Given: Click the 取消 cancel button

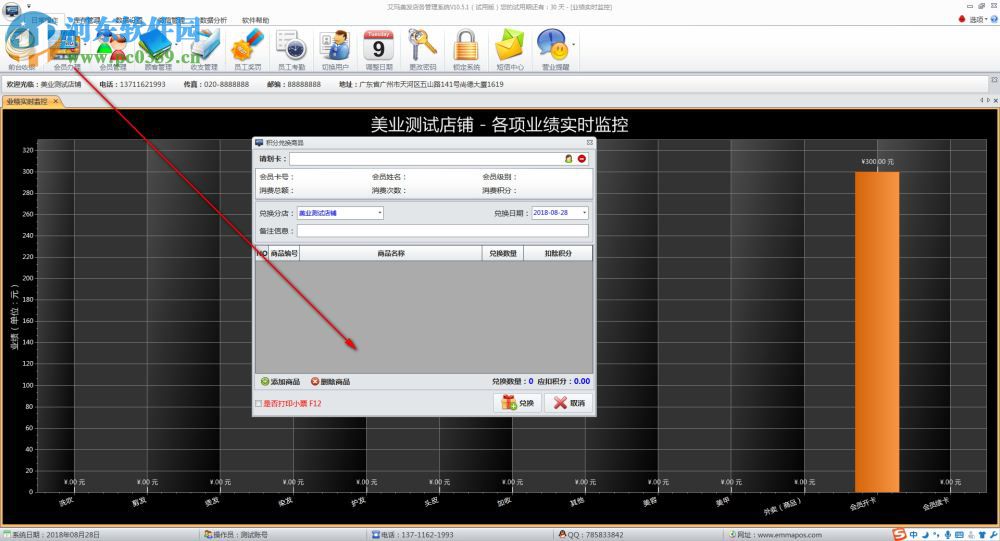Looking at the screenshot, I should [569, 403].
